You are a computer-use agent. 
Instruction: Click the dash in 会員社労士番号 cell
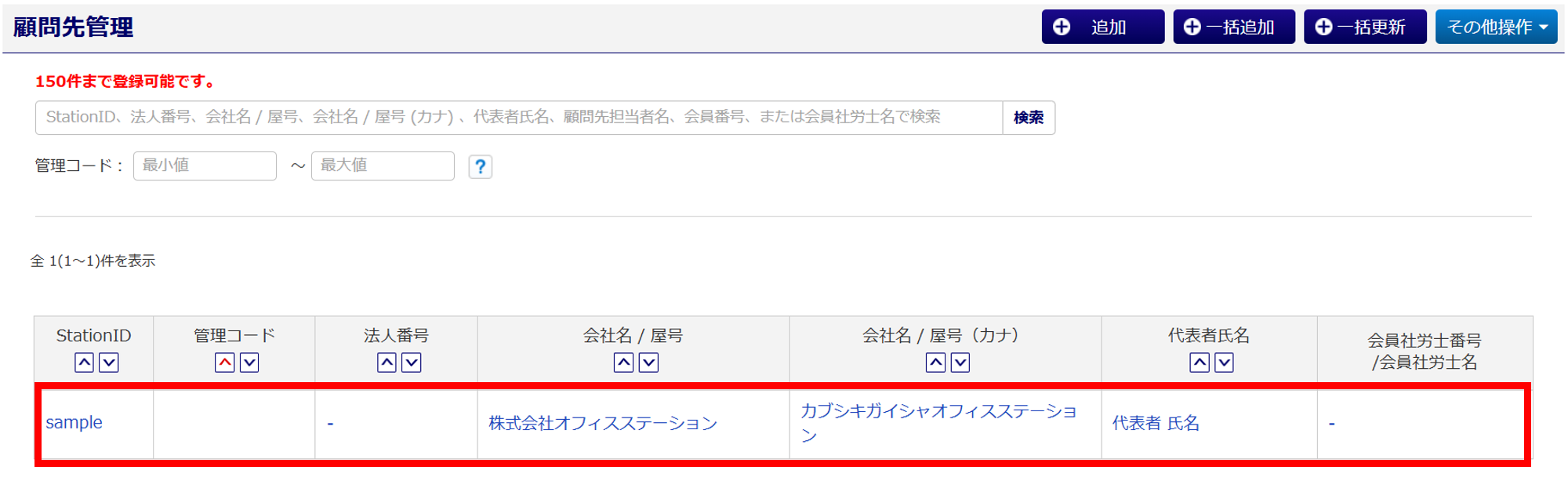coord(1332,424)
